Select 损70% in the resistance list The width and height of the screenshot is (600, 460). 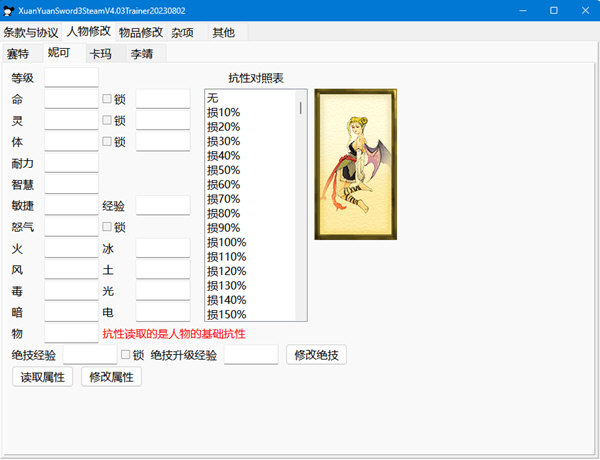(250, 199)
